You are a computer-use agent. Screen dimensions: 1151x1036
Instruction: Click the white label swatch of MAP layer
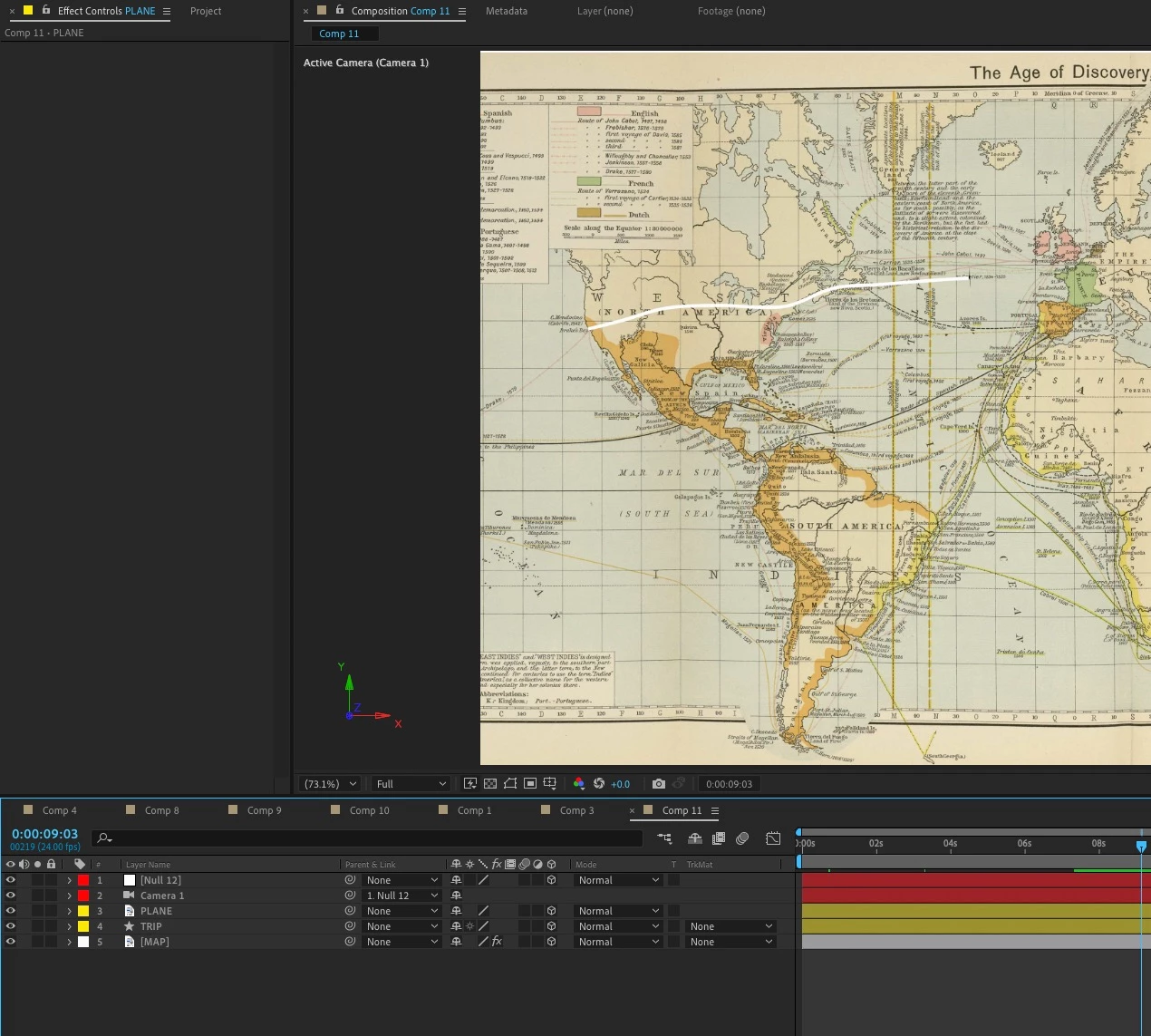(83, 942)
